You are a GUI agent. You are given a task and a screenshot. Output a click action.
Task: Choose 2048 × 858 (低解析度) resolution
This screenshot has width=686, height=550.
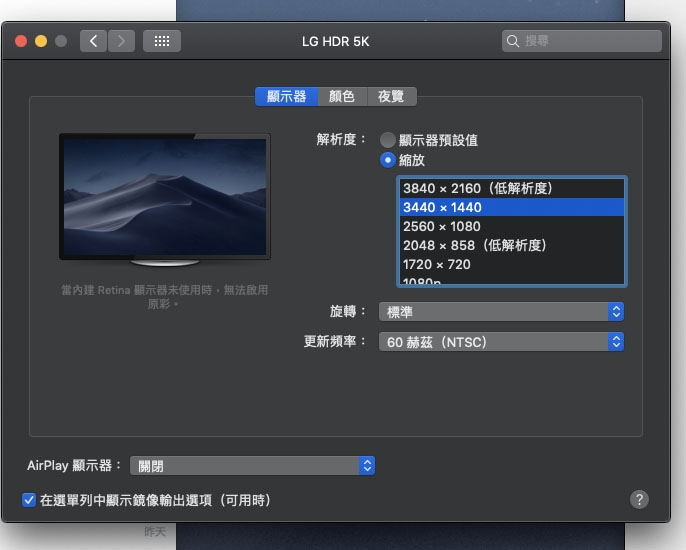coord(511,245)
